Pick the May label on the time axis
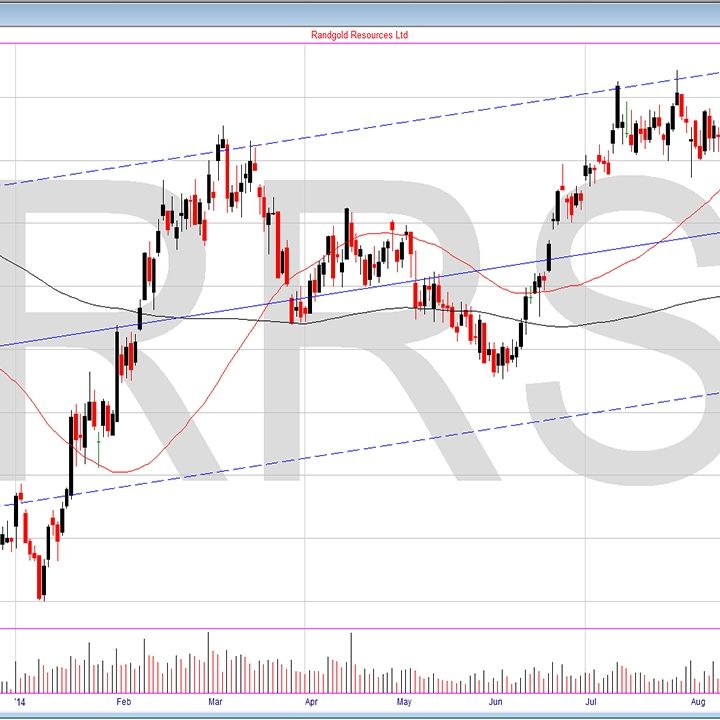This screenshot has width=720, height=720. click(x=403, y=703)
